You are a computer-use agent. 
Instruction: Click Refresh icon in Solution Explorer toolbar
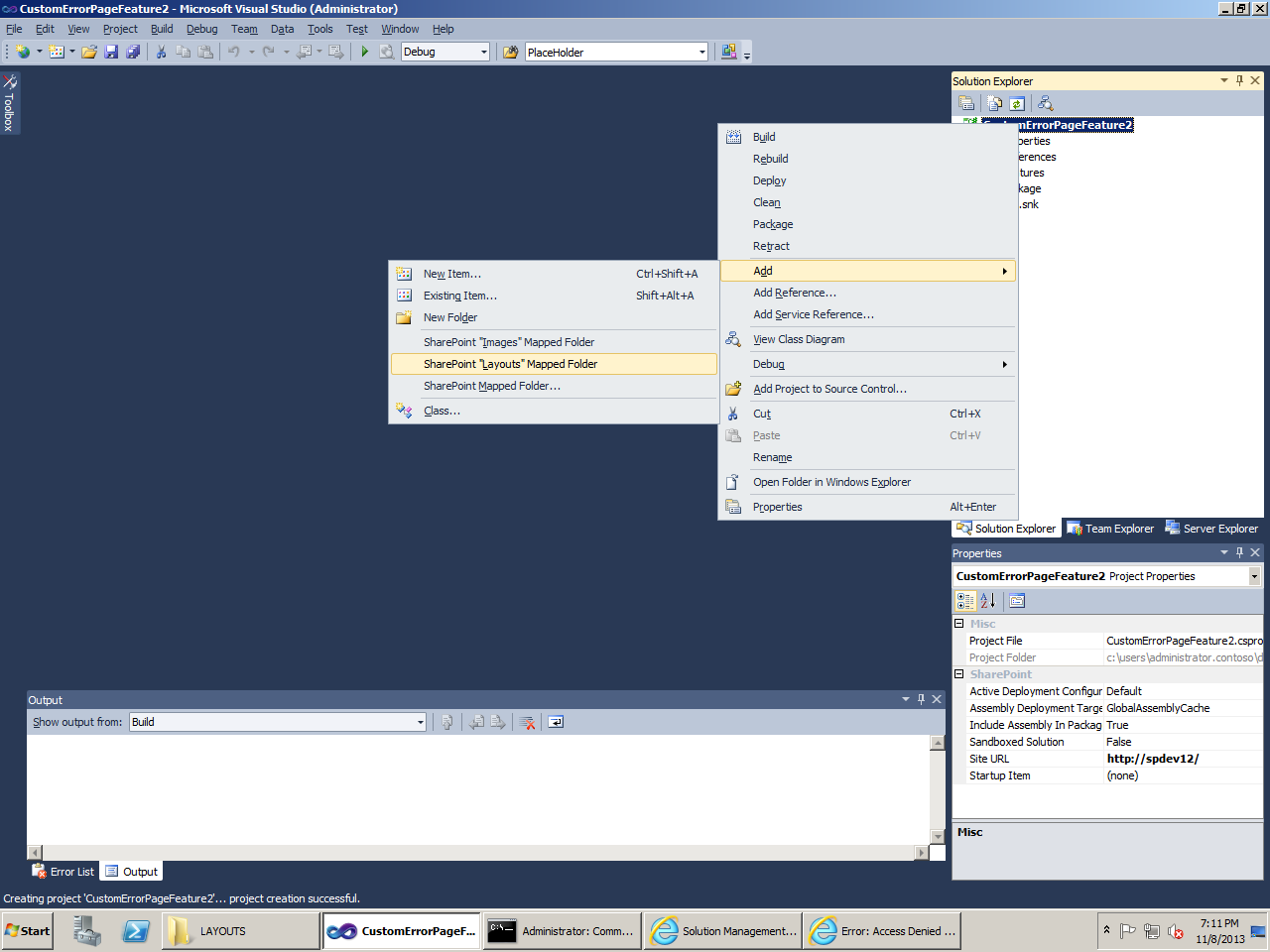coord(1017,103)
